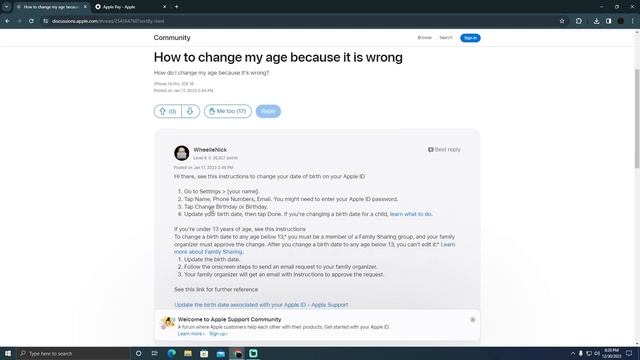The image size is (640, 360).
Task: Reload the current page
Action: point(31,21)
